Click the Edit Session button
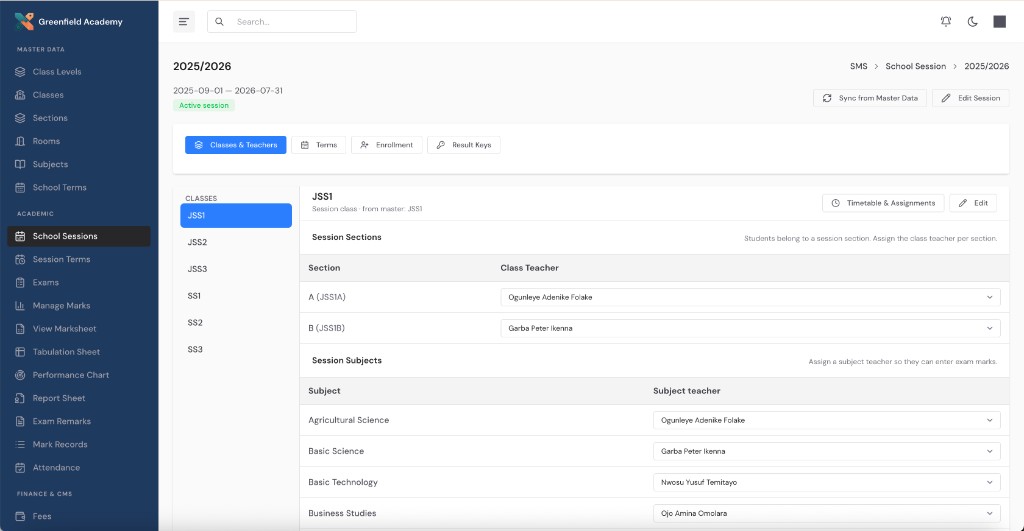The width and height of the screenshot is (1024, 531). [970, 98]
